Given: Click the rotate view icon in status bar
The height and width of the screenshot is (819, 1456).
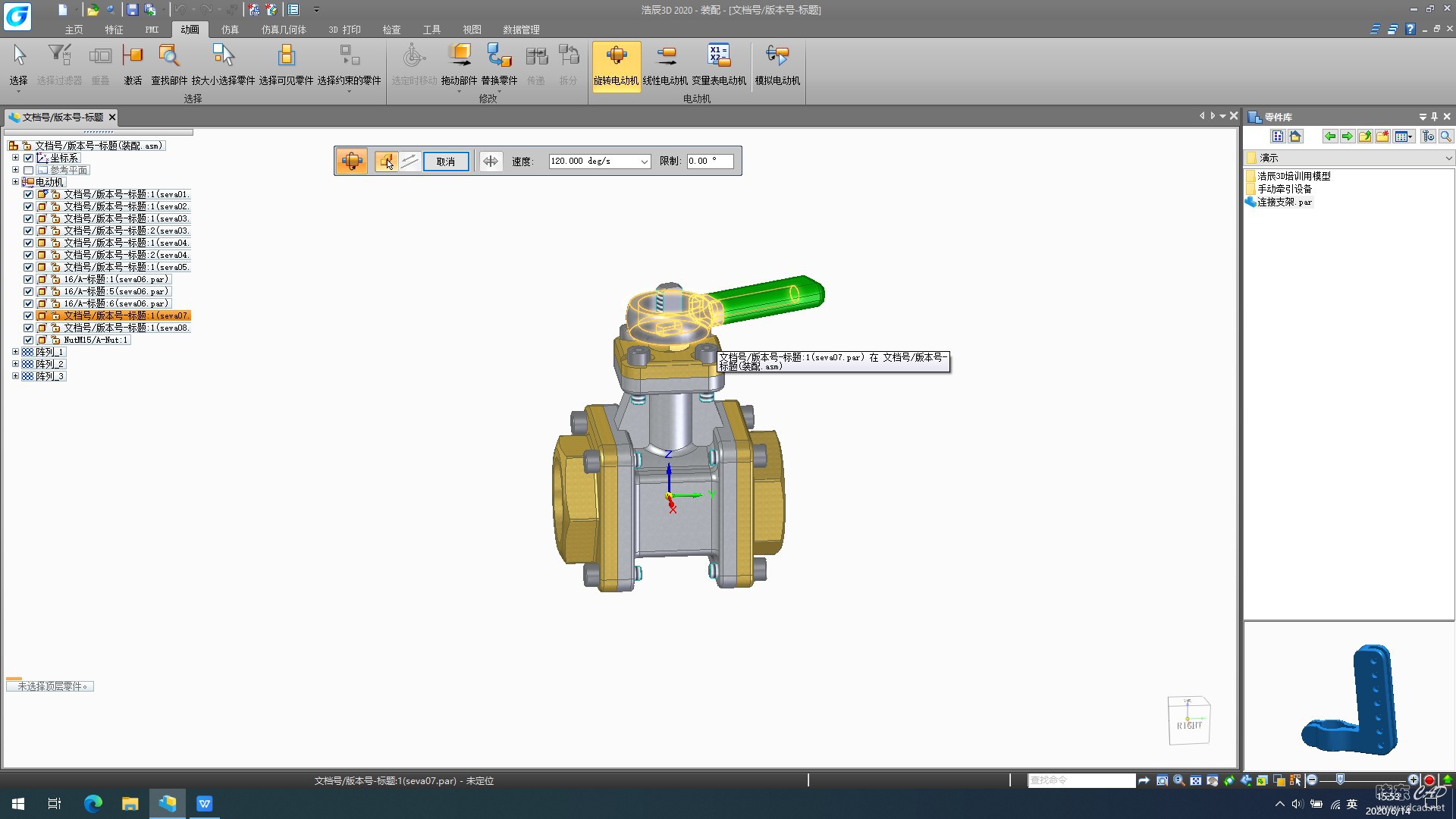Looking at the screenshot, I should point(1228,780).
